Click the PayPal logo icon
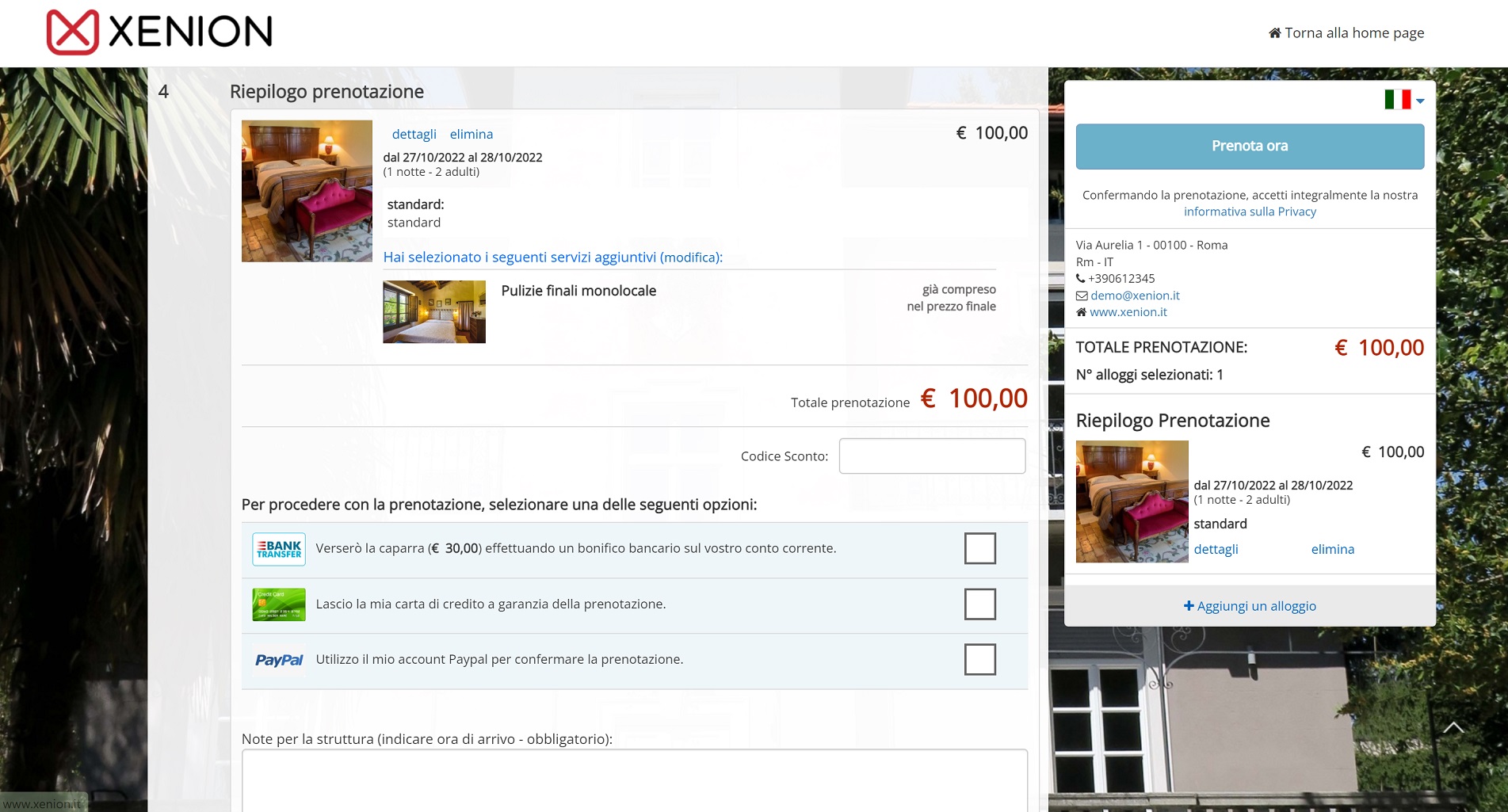 pos(279,660)
